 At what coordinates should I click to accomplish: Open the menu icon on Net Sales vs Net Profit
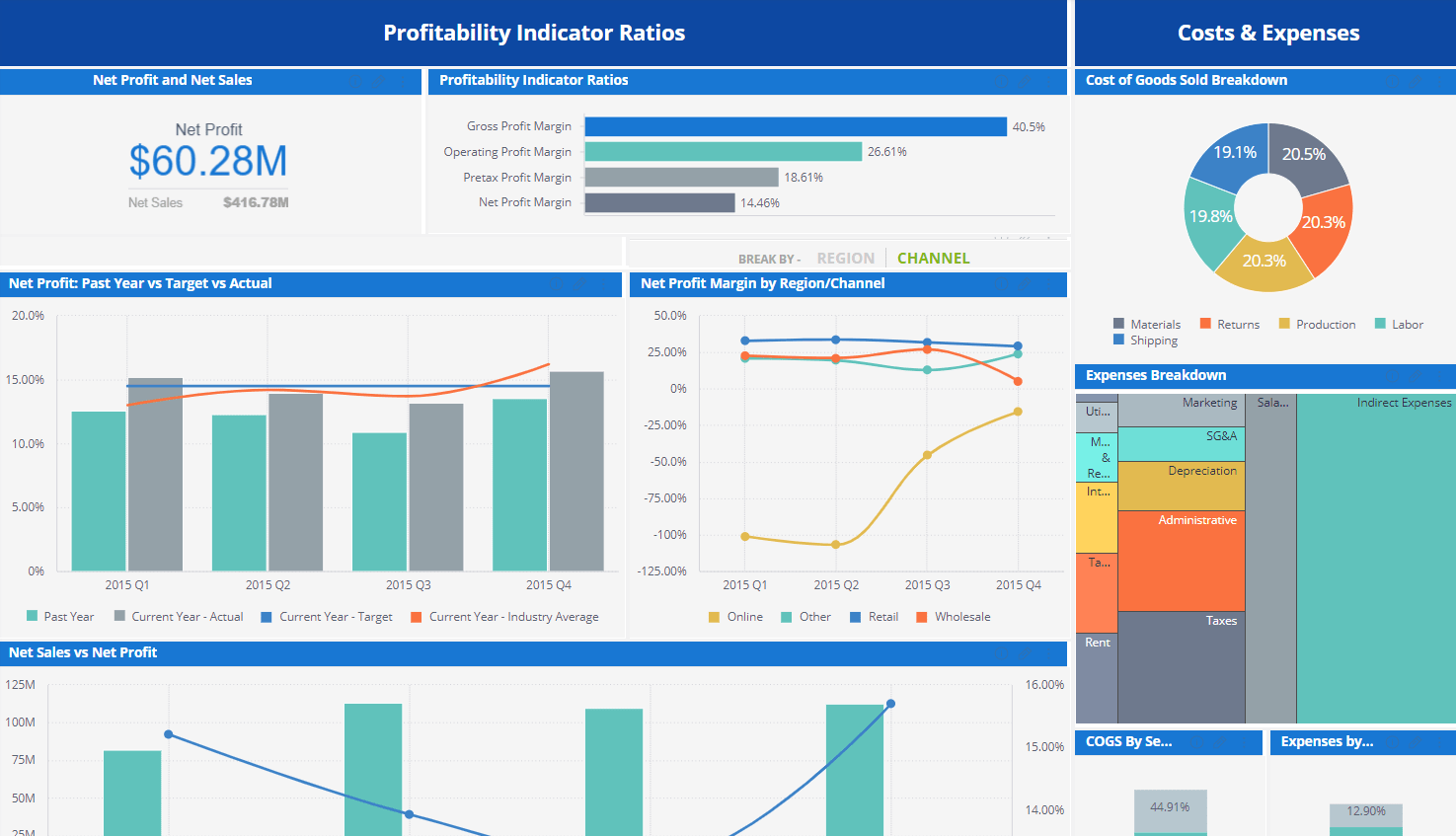pyautogui.click(x=1048, y=653)
